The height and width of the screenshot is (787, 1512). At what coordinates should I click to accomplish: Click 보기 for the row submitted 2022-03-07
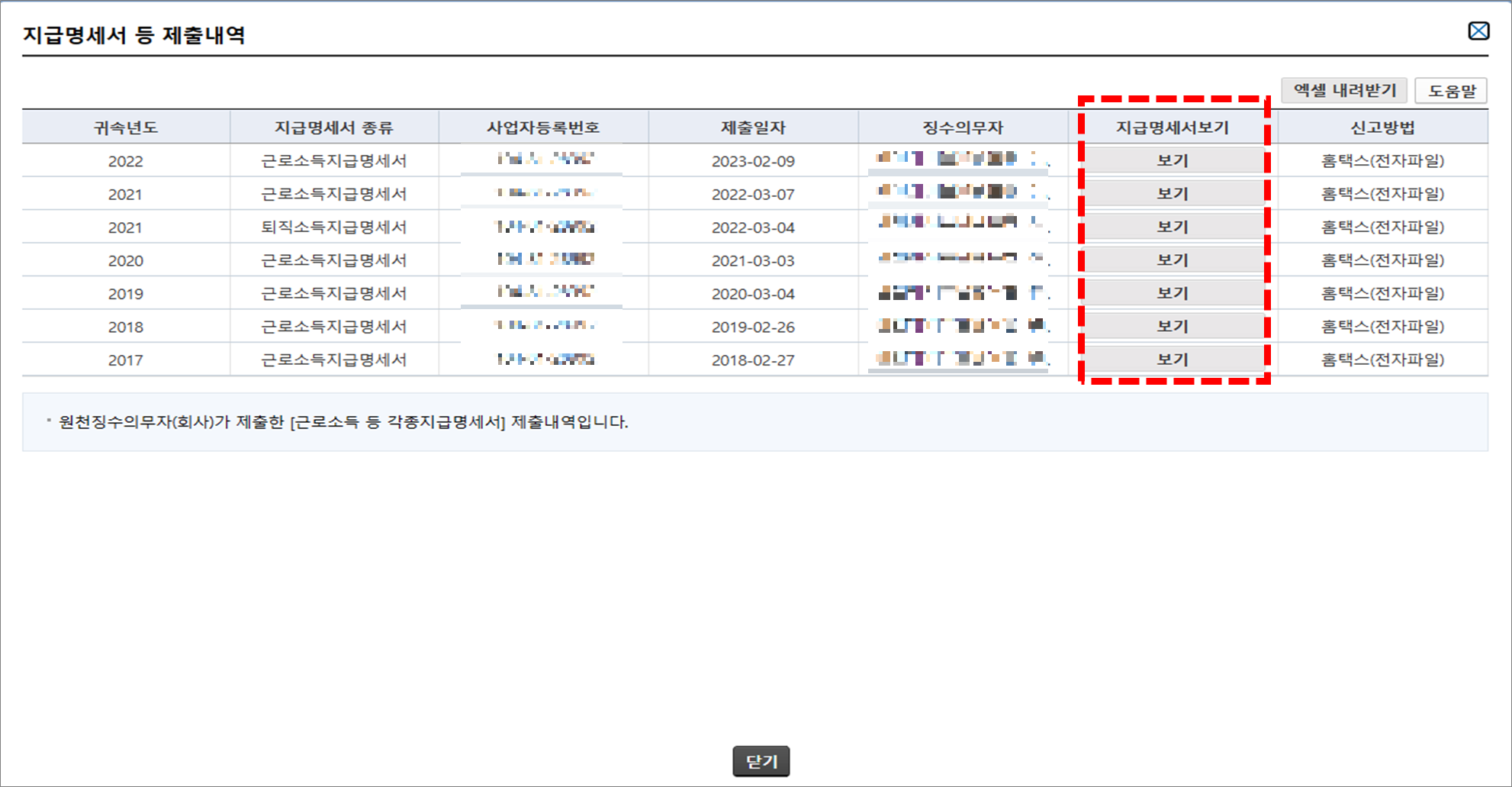coord(1173,194)
